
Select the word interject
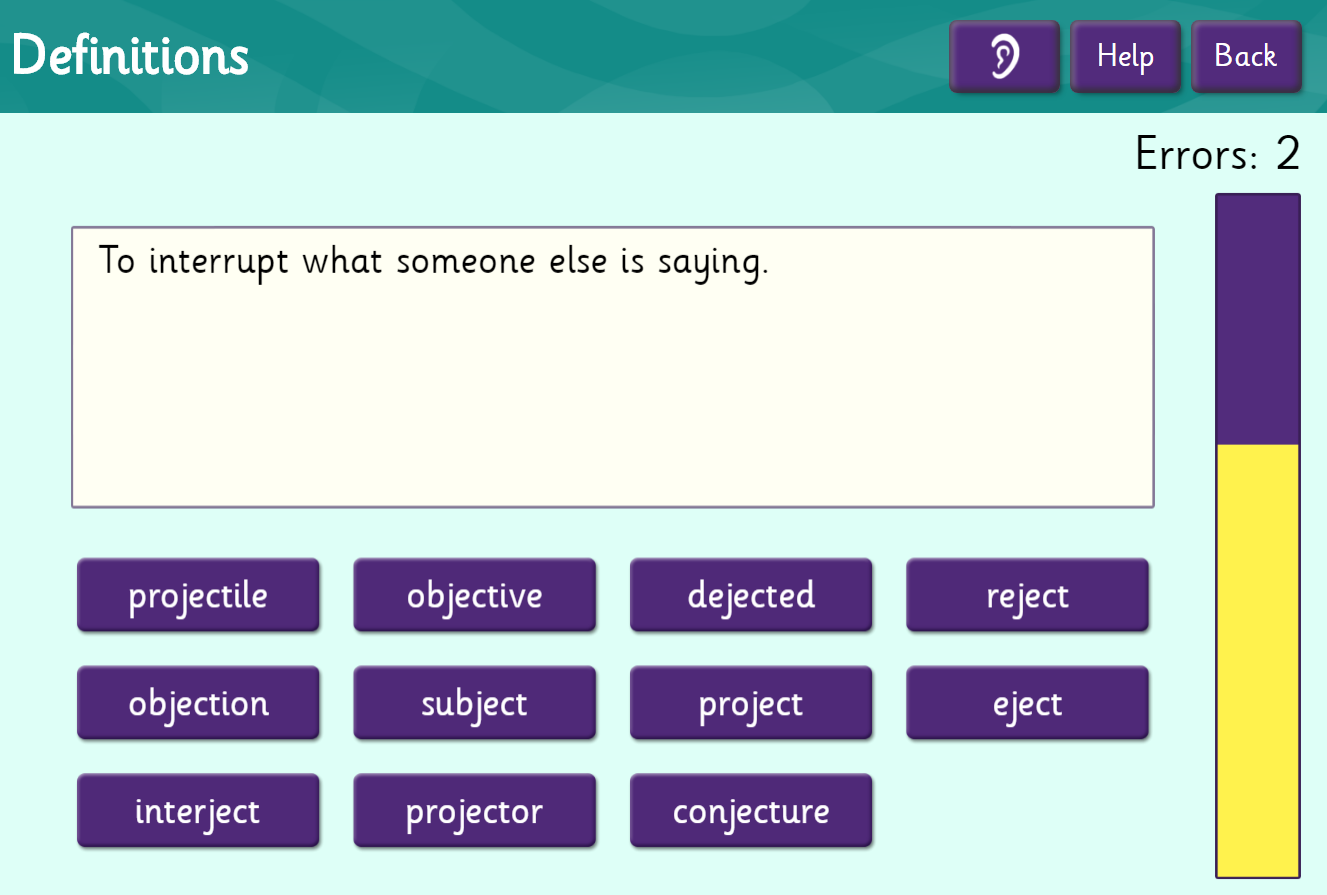click(198, 810)
